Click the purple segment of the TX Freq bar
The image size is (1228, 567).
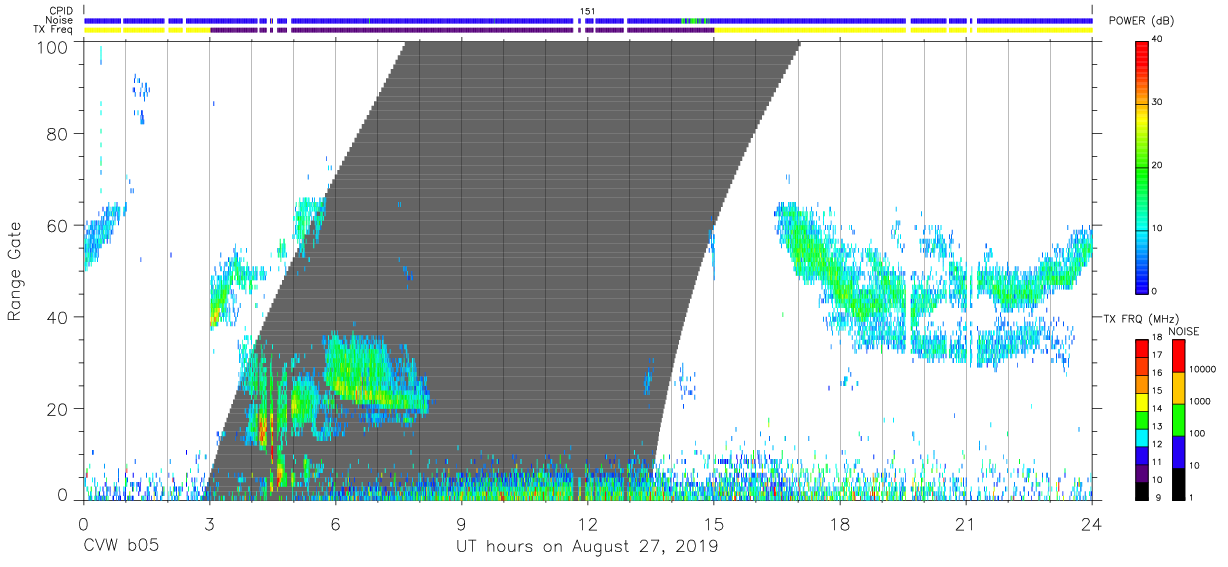pyautogui.click(x=462, y=30)
